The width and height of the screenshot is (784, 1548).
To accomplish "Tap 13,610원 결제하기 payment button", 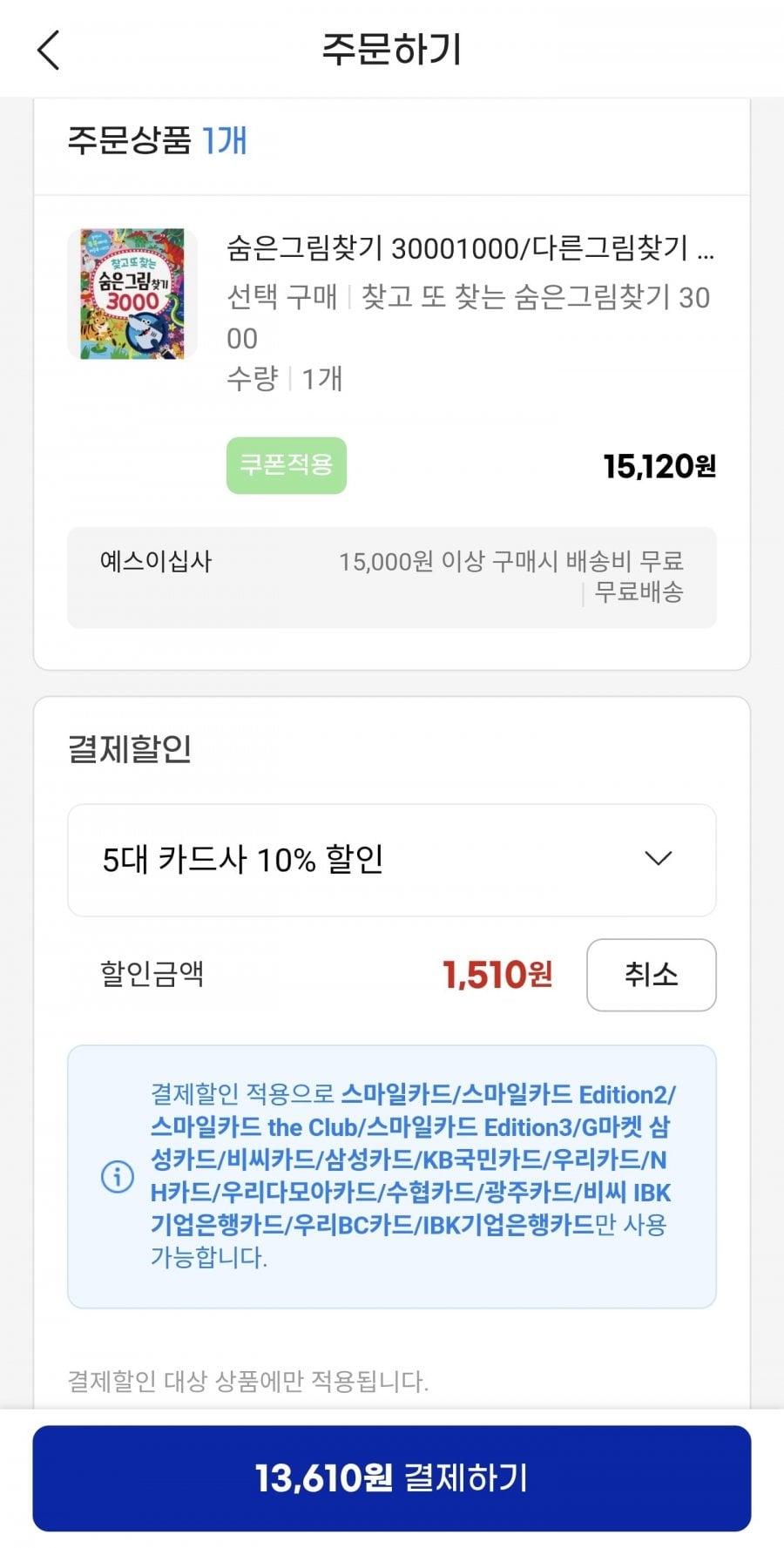I will tap(391, 1478).
